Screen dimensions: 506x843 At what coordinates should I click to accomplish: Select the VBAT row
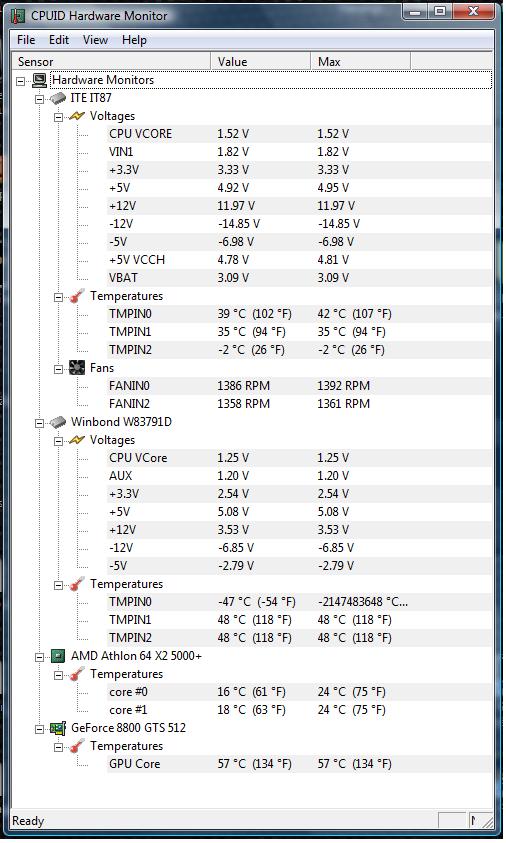pos(299,278)
